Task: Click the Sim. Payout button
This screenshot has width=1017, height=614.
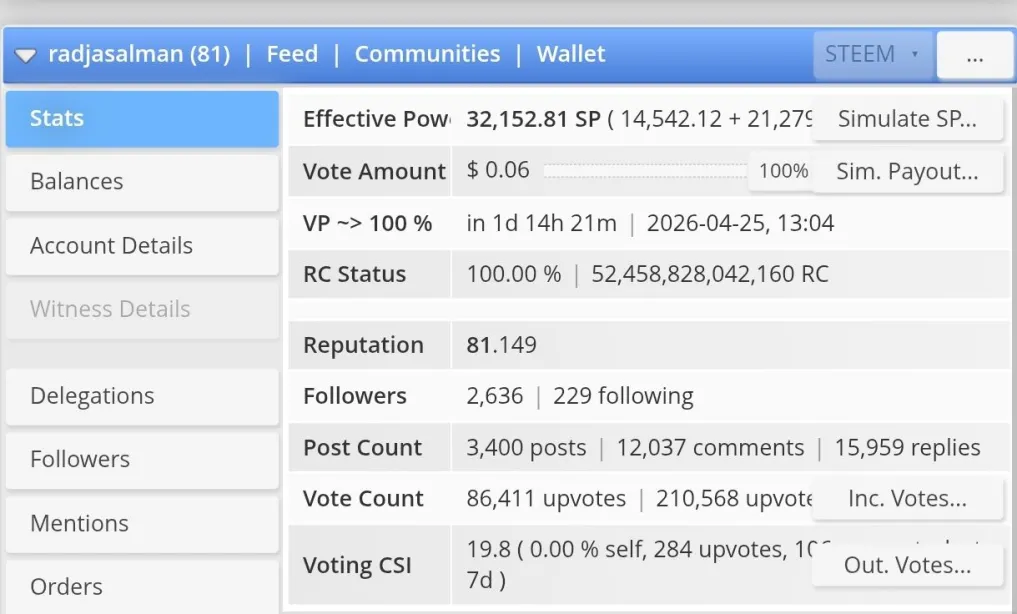Action: click(x=907, y=171)
